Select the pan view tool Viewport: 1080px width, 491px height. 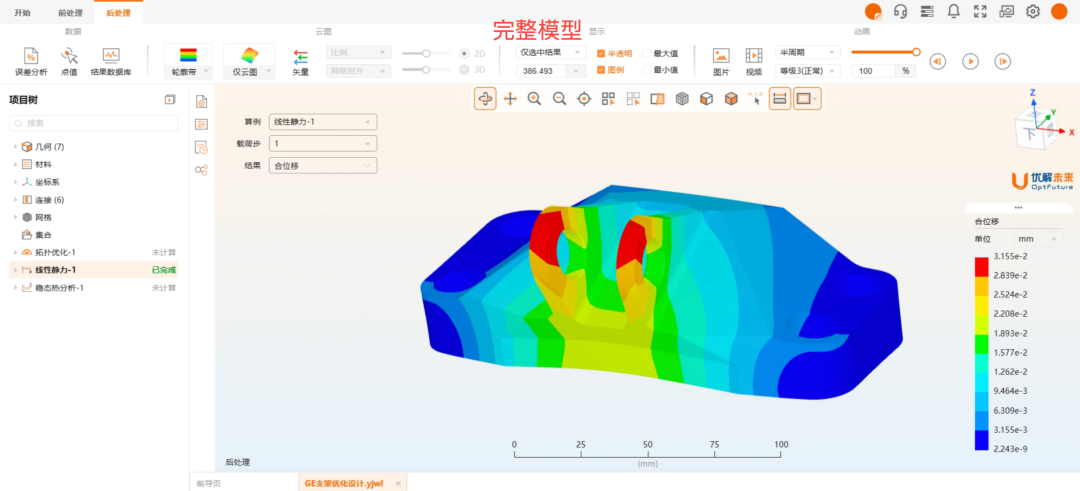point(510,98)
